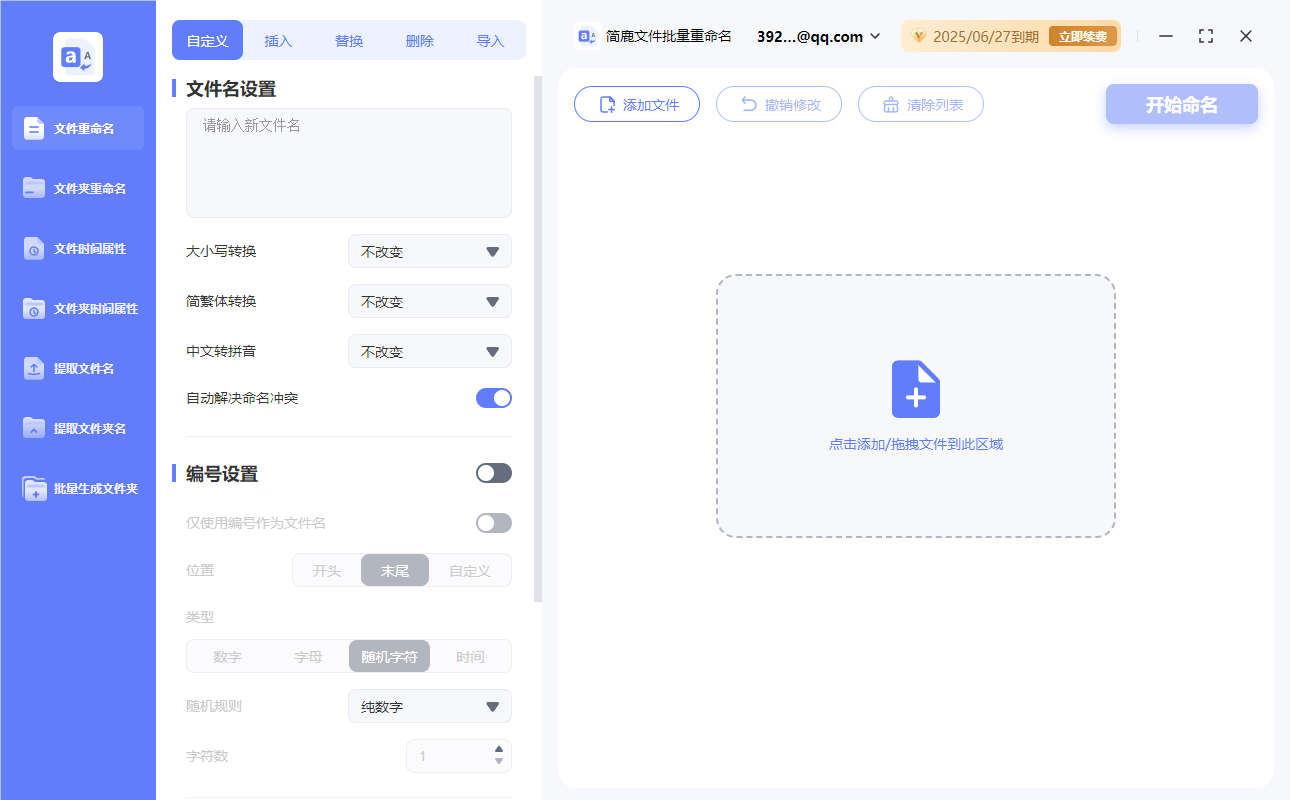Screen dimensions: 1290x800
Task: Click the new filename input field
Action: 348,162
